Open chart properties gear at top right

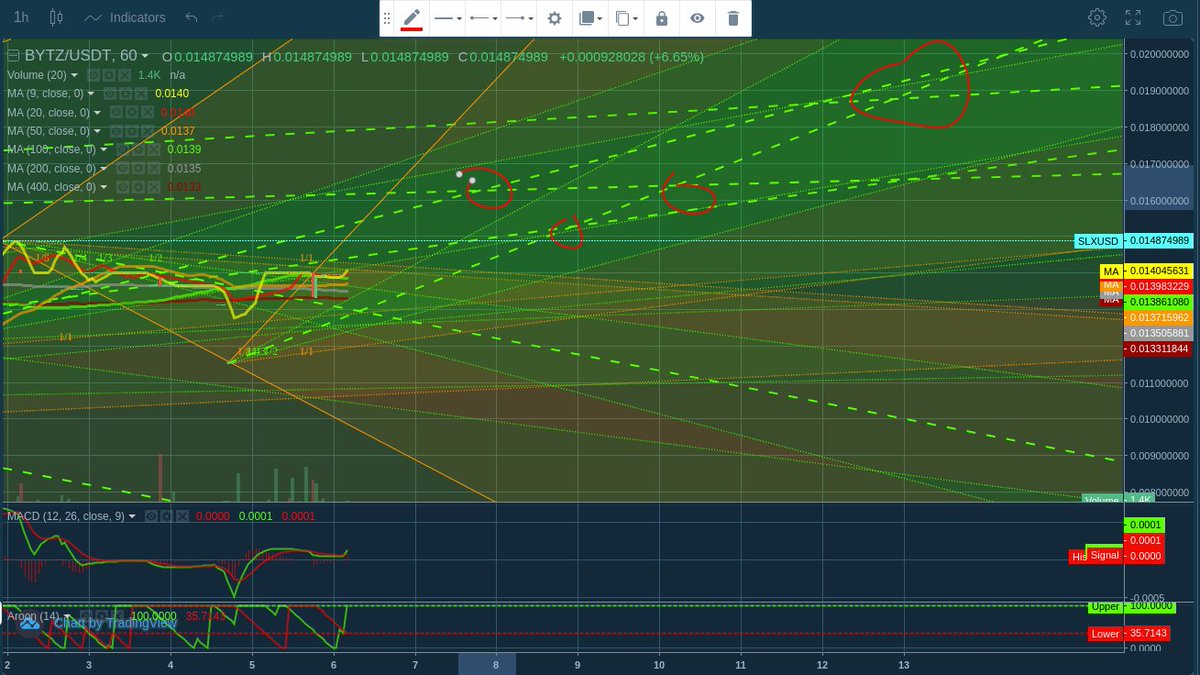point(1097,18)
